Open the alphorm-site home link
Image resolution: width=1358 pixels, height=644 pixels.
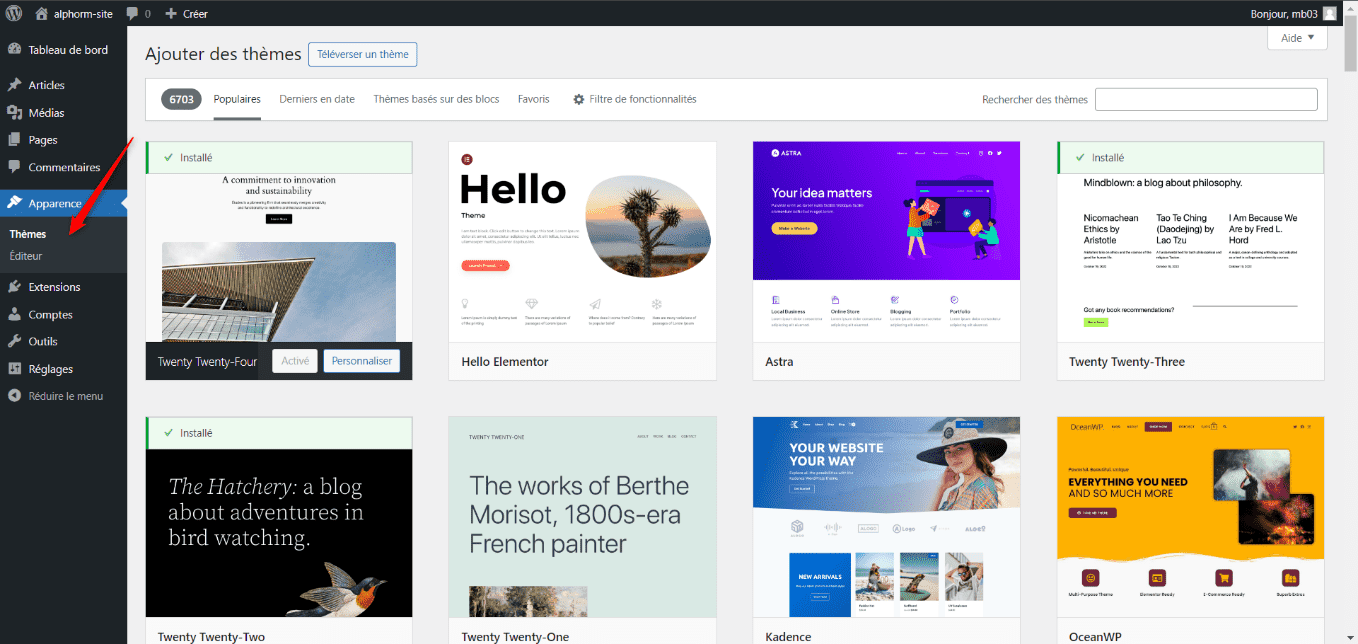pyautogui.click(x=74, y=14)
